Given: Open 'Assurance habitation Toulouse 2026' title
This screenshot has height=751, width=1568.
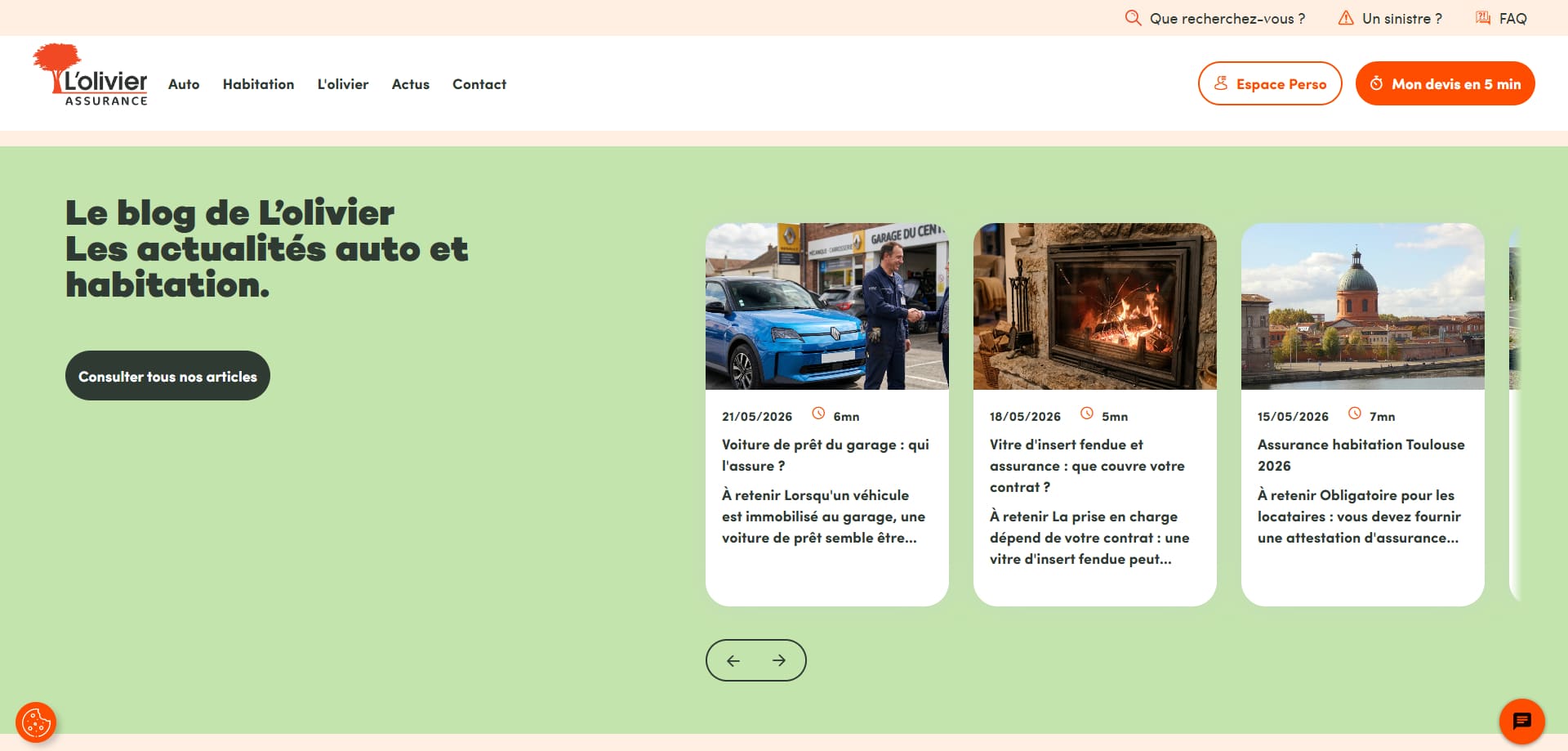Looking at the screenshot, I should 1361,455.
